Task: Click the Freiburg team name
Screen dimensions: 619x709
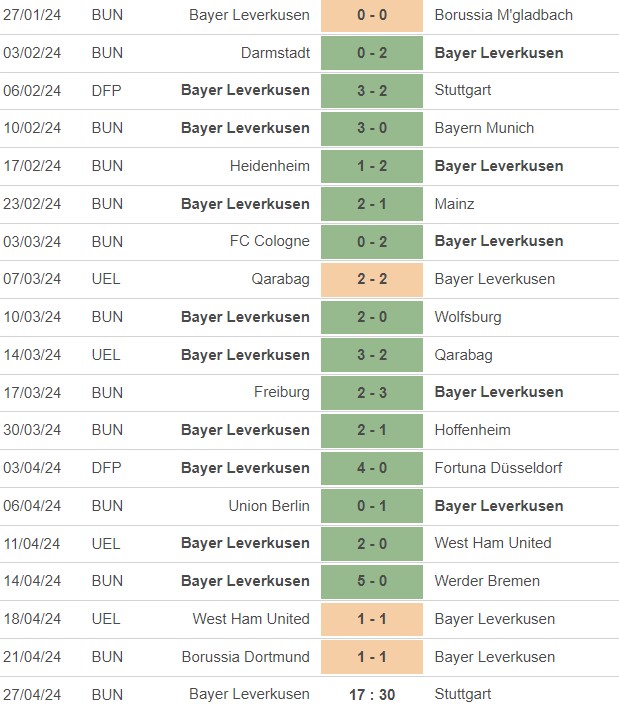Action: tap(282, 392)
